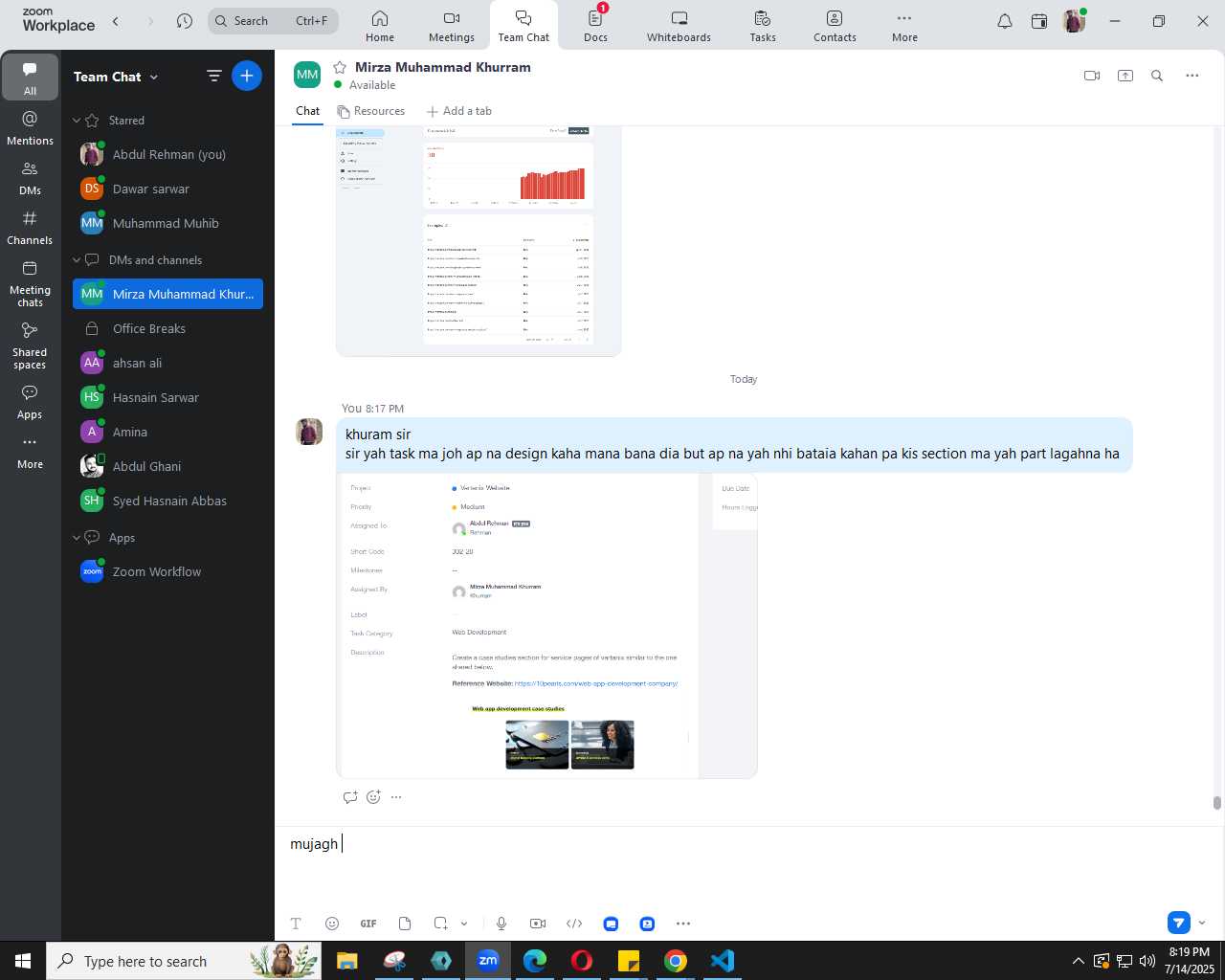1225x980 pixels.
Task: Open chat with Amina
Action: [167, 432]
